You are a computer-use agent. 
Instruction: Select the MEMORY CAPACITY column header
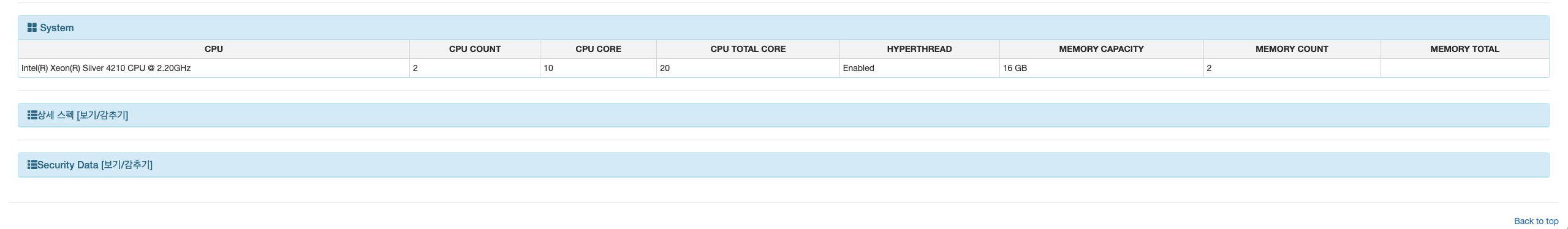click(x=1101, y=49)
